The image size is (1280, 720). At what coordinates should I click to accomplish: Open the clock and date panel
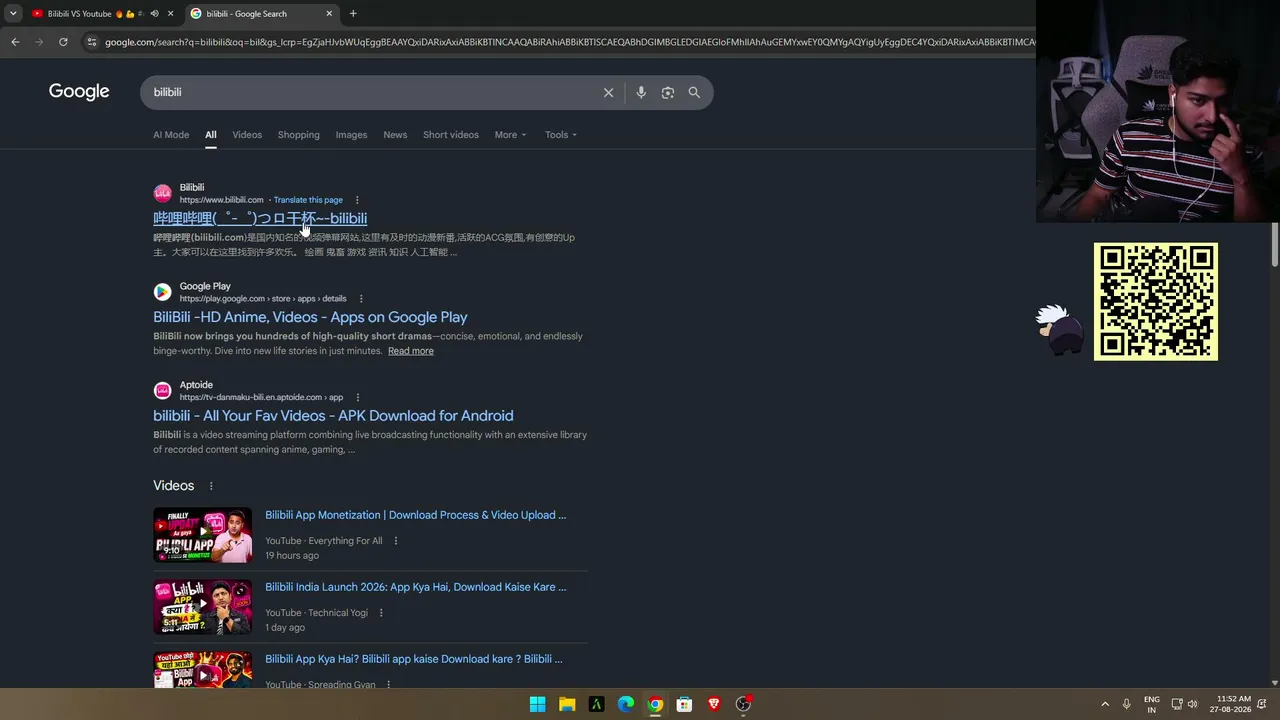click(1230, 704)
